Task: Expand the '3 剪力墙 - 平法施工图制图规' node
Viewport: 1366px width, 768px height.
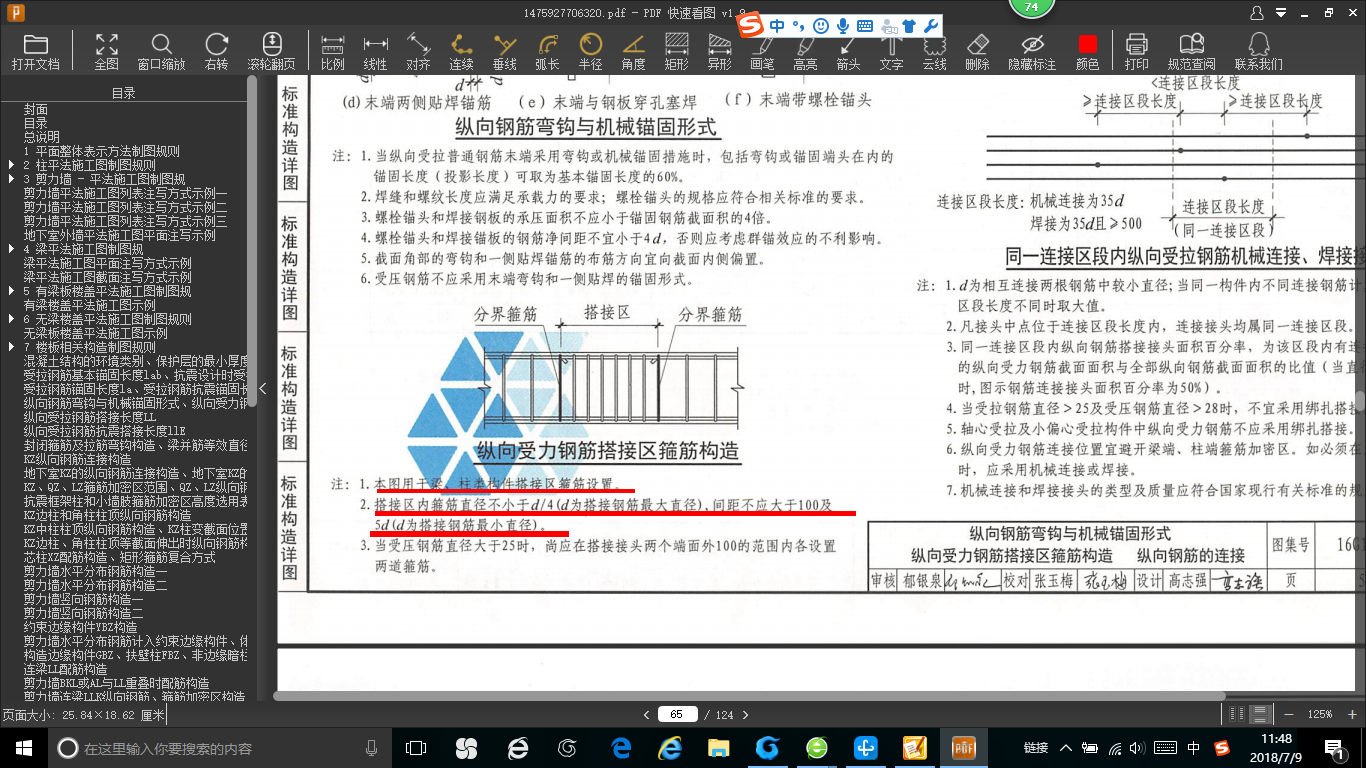Action: point(11,179)
